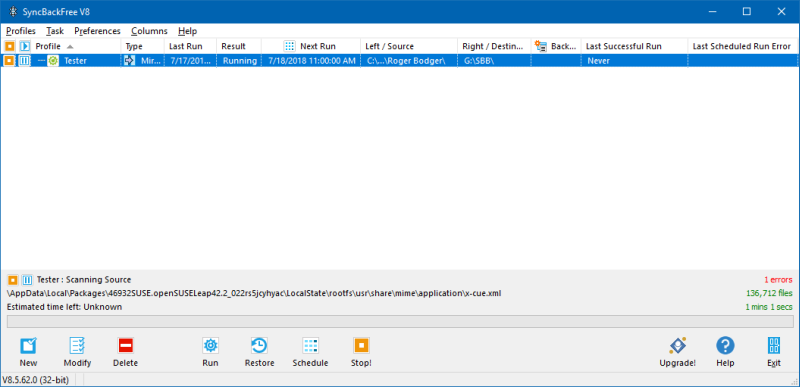Click the mirror type icon in Tester row
800x387 pixels.
[130, 61]
